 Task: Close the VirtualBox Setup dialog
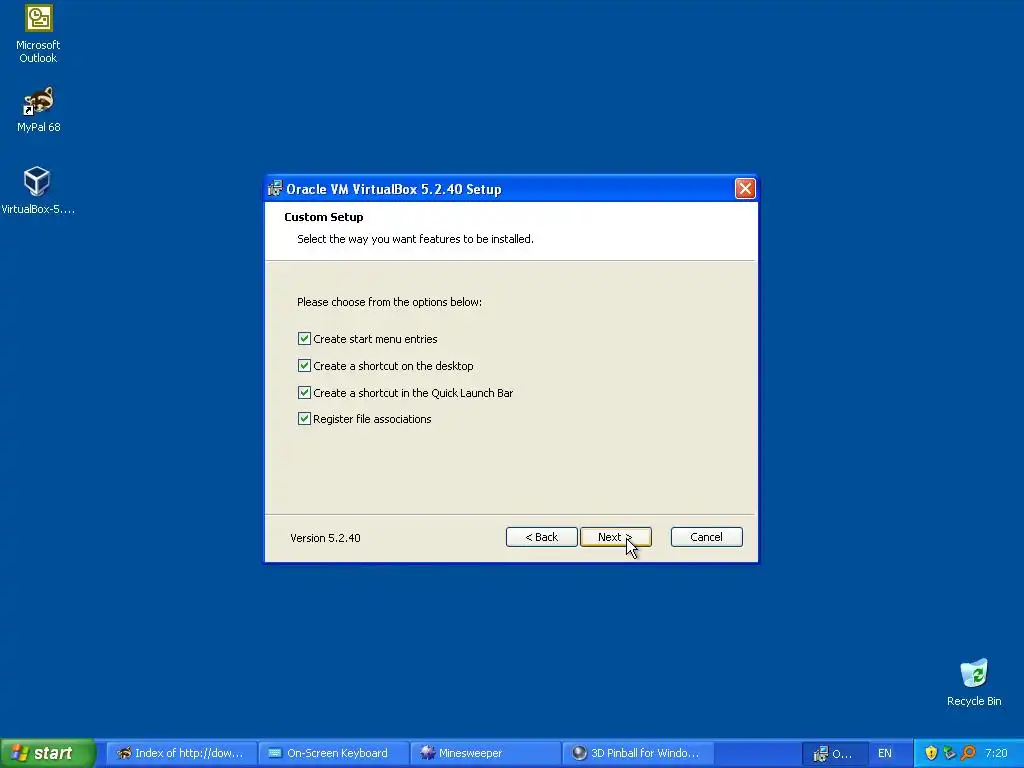(x=745, y=189)
